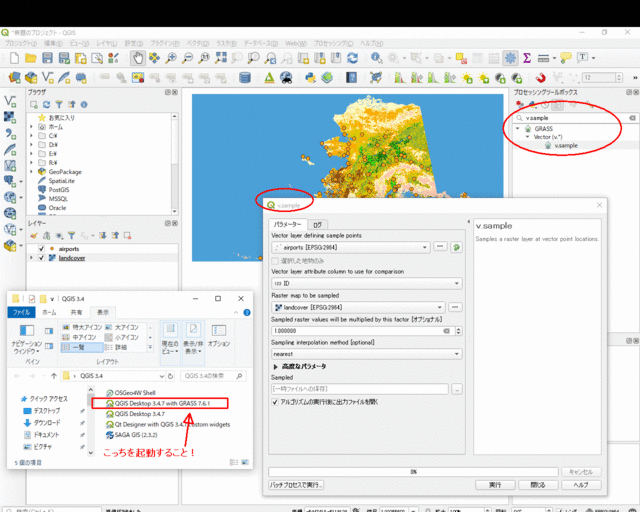The image size is (640, 512).
Task: Toggle landcover layer visibility checkbox
Action: click(x=41, y=258)
